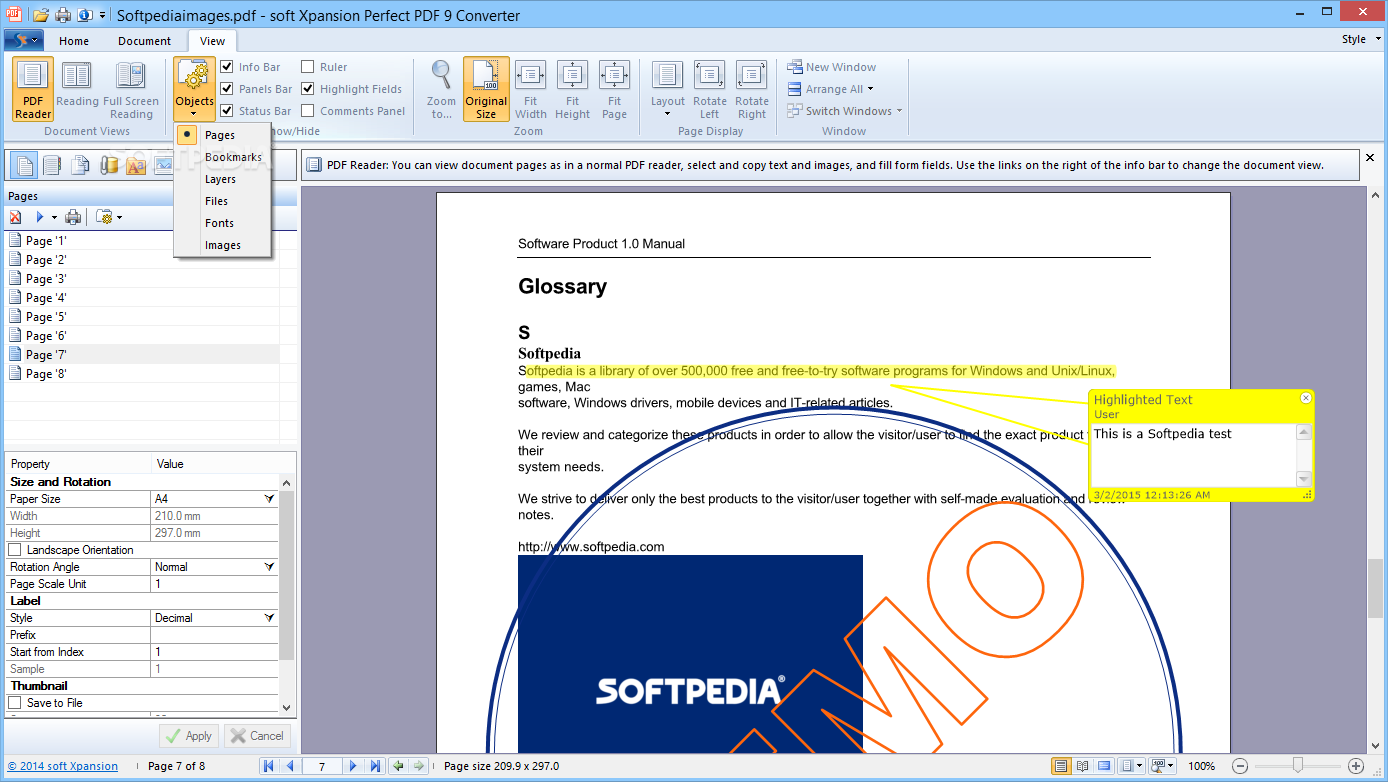Check Landscape Orientation option
Image resolution: width=1388 pixels, height=782 pixels.
click(15, 550)
